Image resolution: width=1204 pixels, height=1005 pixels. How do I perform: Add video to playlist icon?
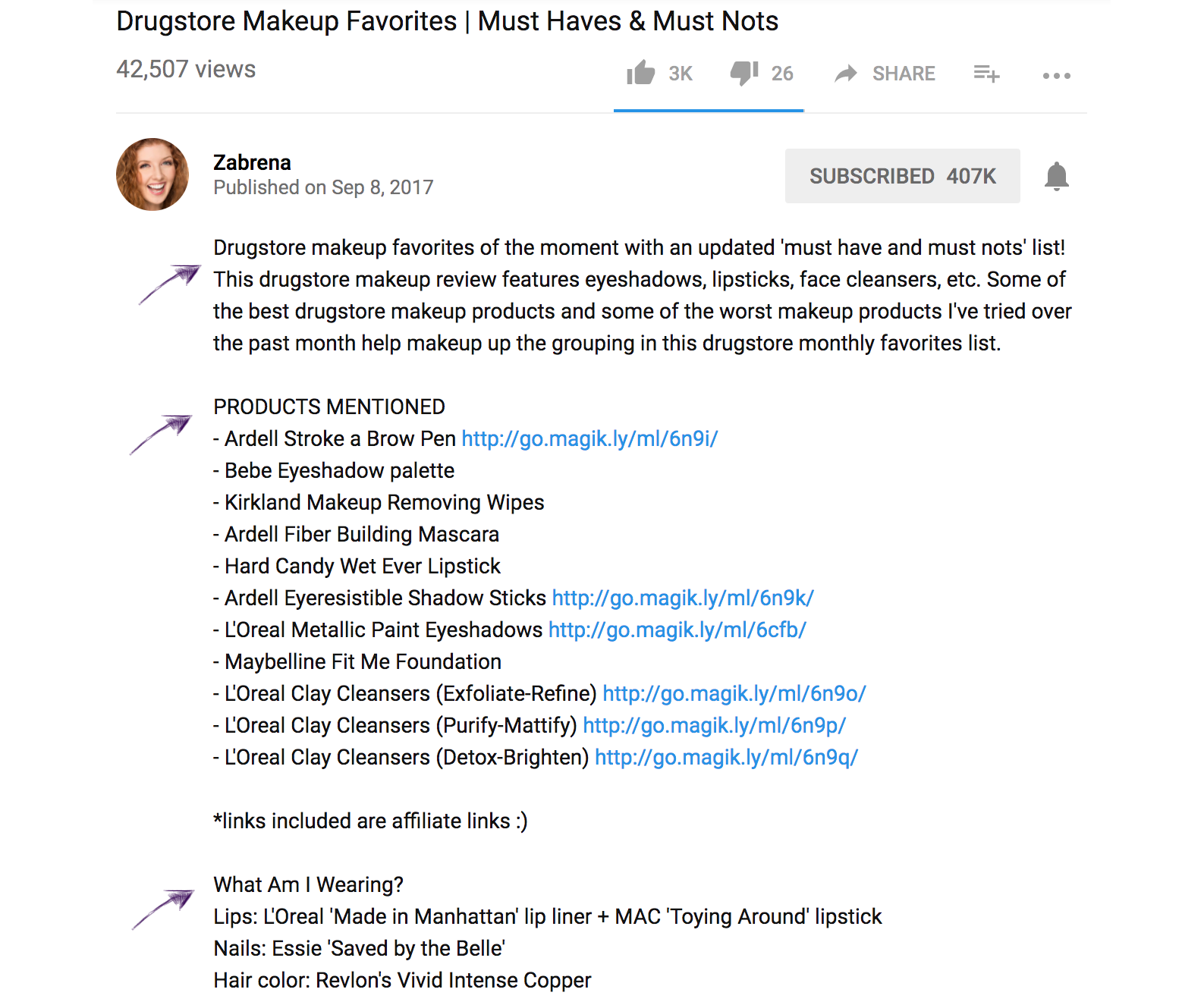[987, 74]
